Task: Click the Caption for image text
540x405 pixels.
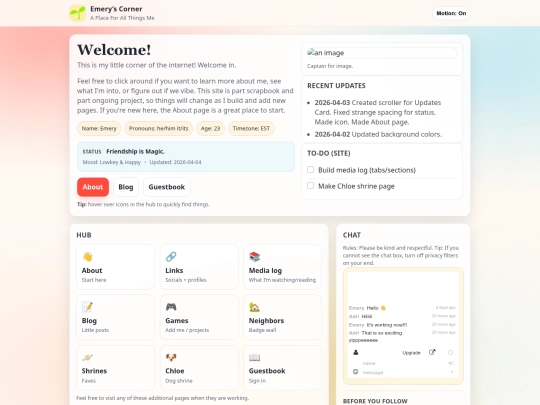Action: (330, 66)
